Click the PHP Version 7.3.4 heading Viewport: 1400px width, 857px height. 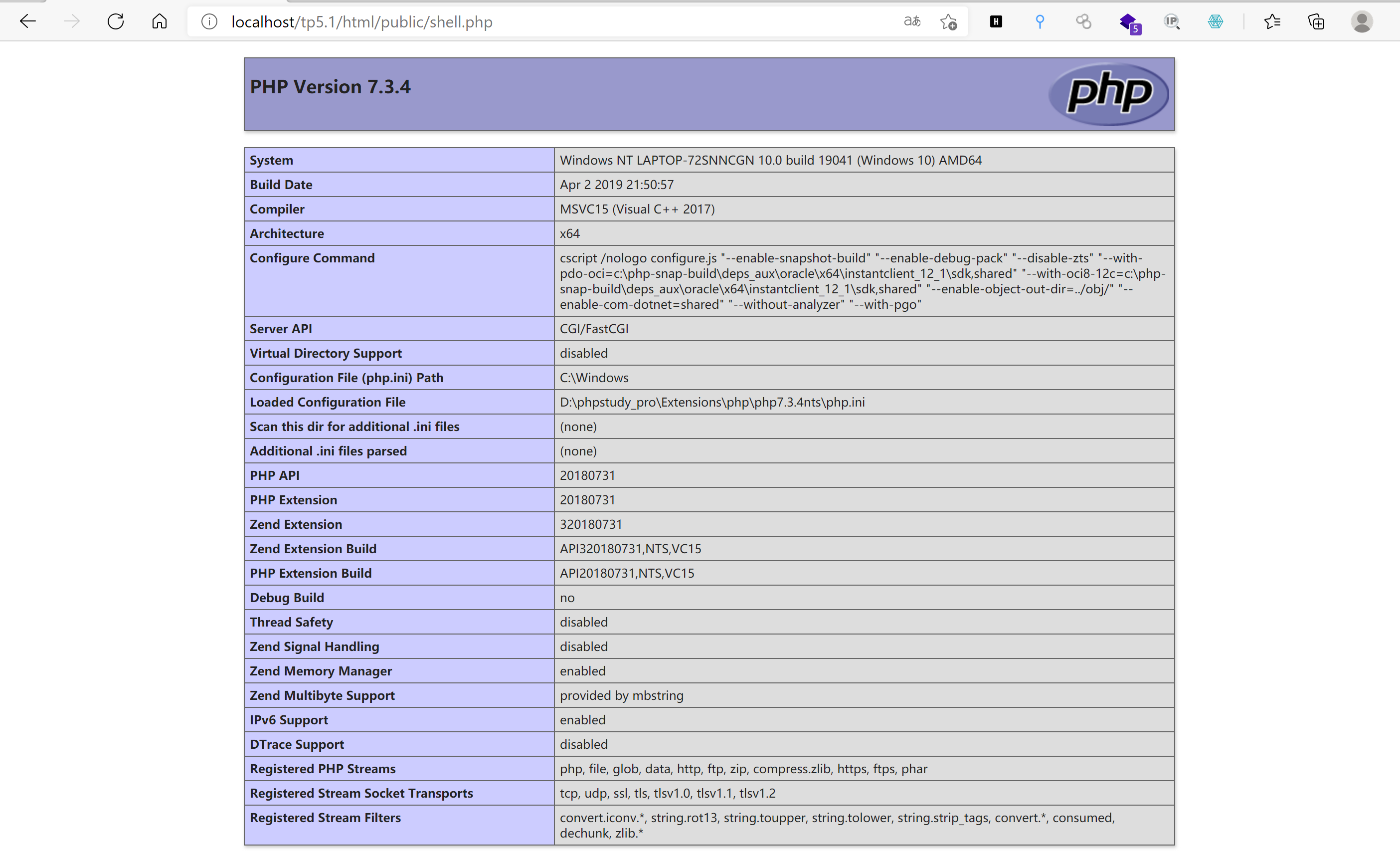coord(330,86)
